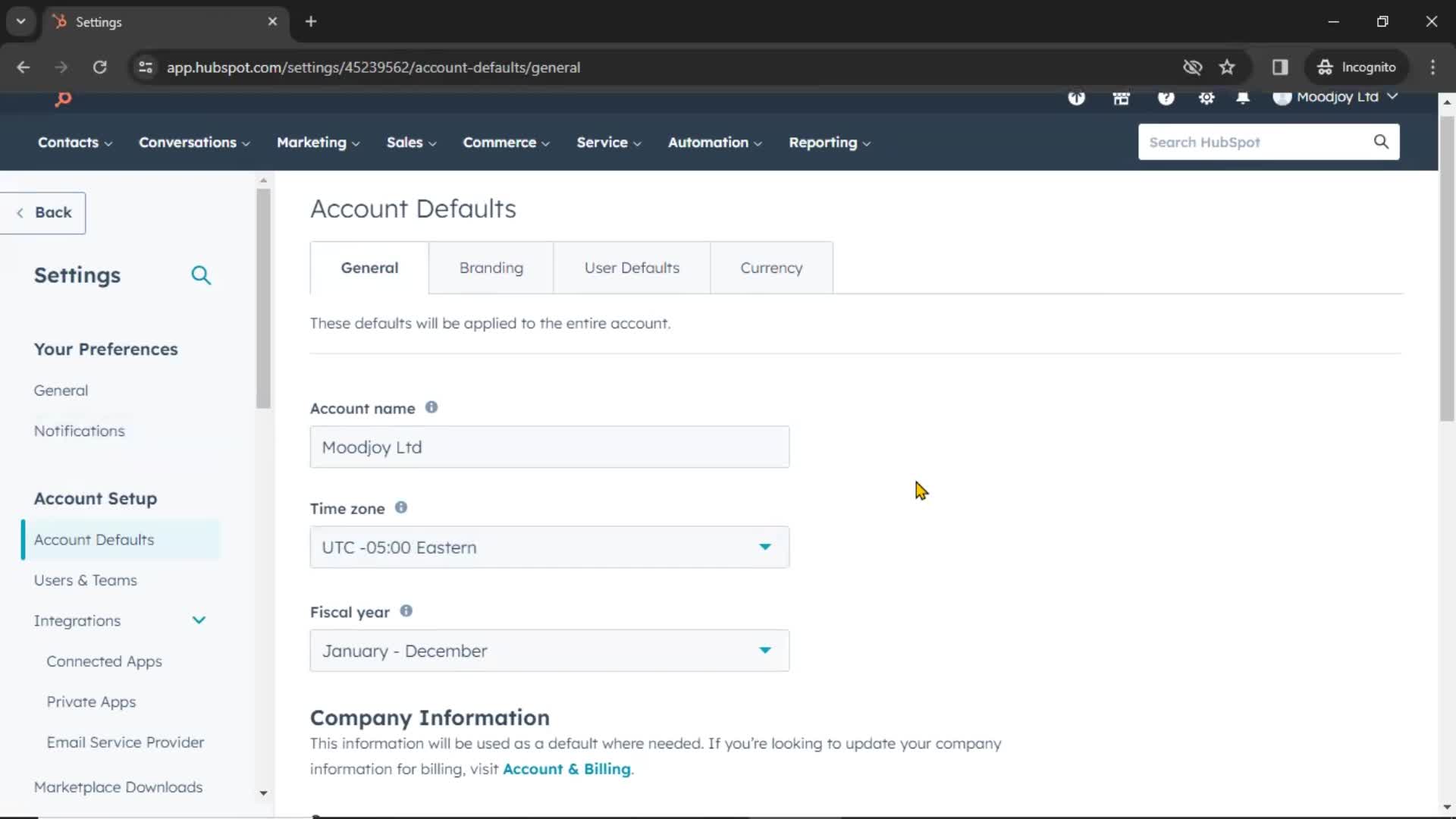This screenshot has height=819, width=1456.
Task: Open the Sales menu
Action: [412, 143]
